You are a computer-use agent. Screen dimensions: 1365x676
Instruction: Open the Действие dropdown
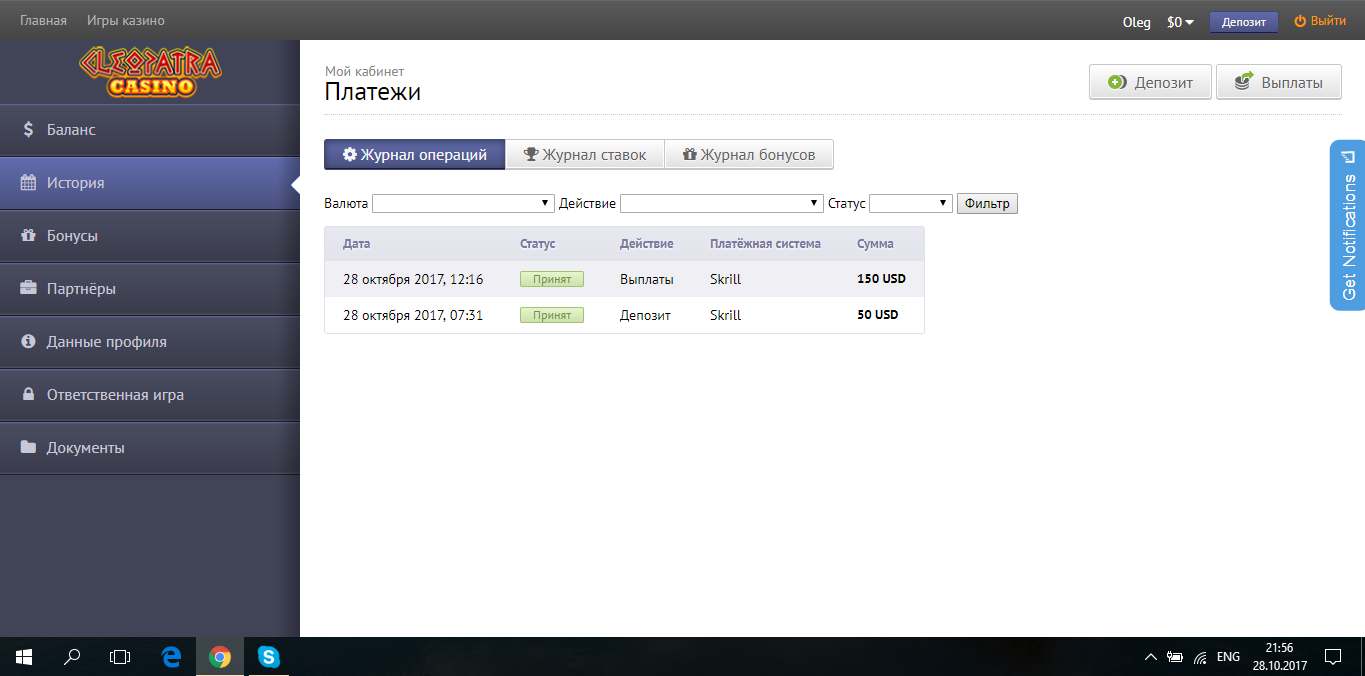pyautogui.click(x=722, y=203)
